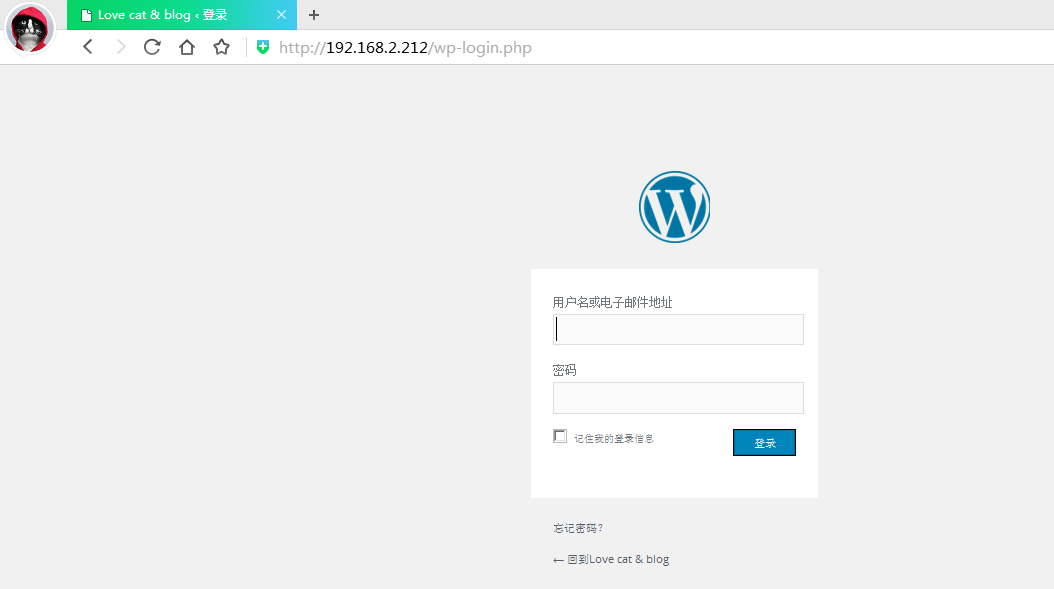
Task: Click the WordPress logo
Action: point(674,207)
